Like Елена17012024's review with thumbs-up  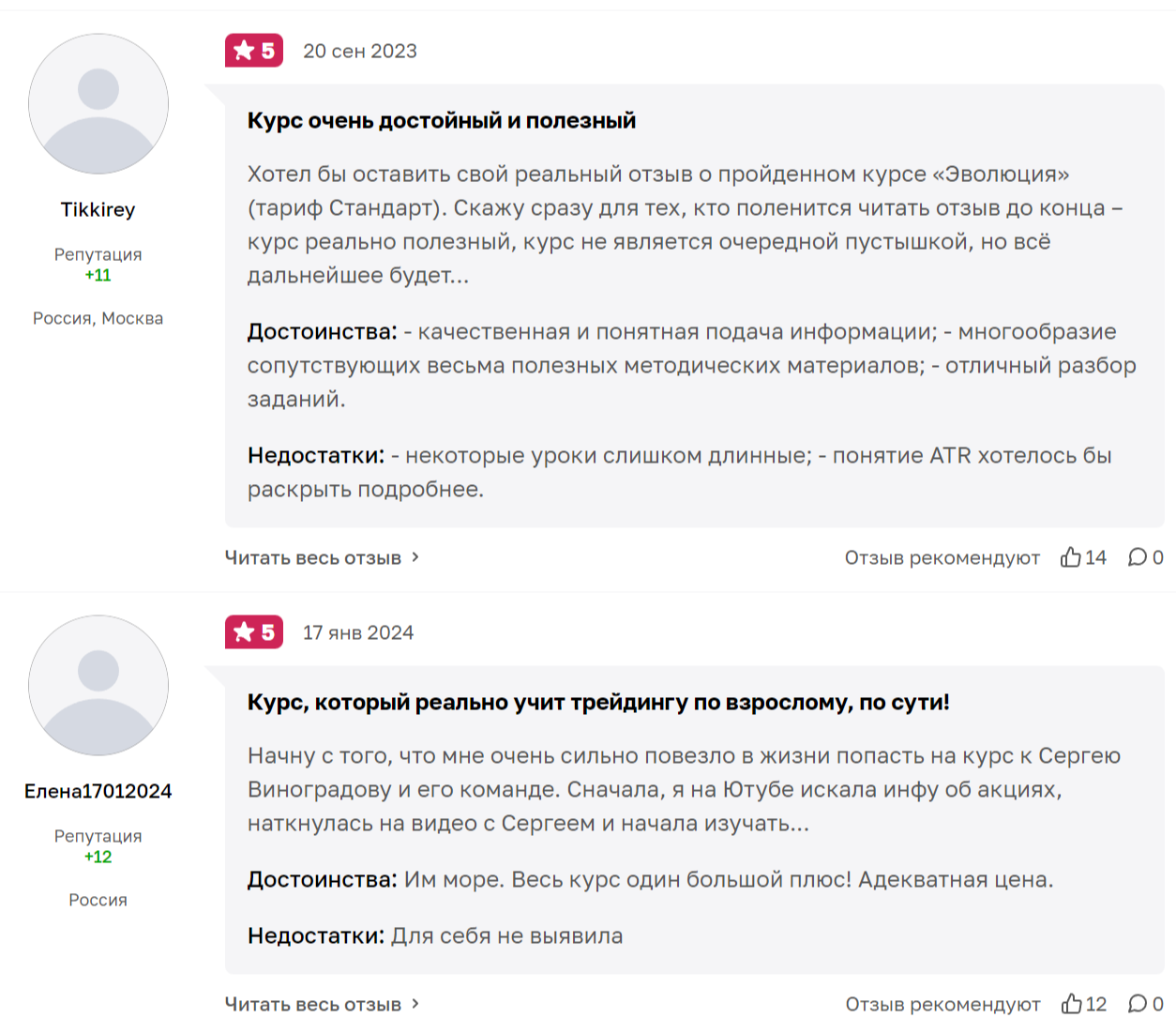(x=1072, y=1004)
